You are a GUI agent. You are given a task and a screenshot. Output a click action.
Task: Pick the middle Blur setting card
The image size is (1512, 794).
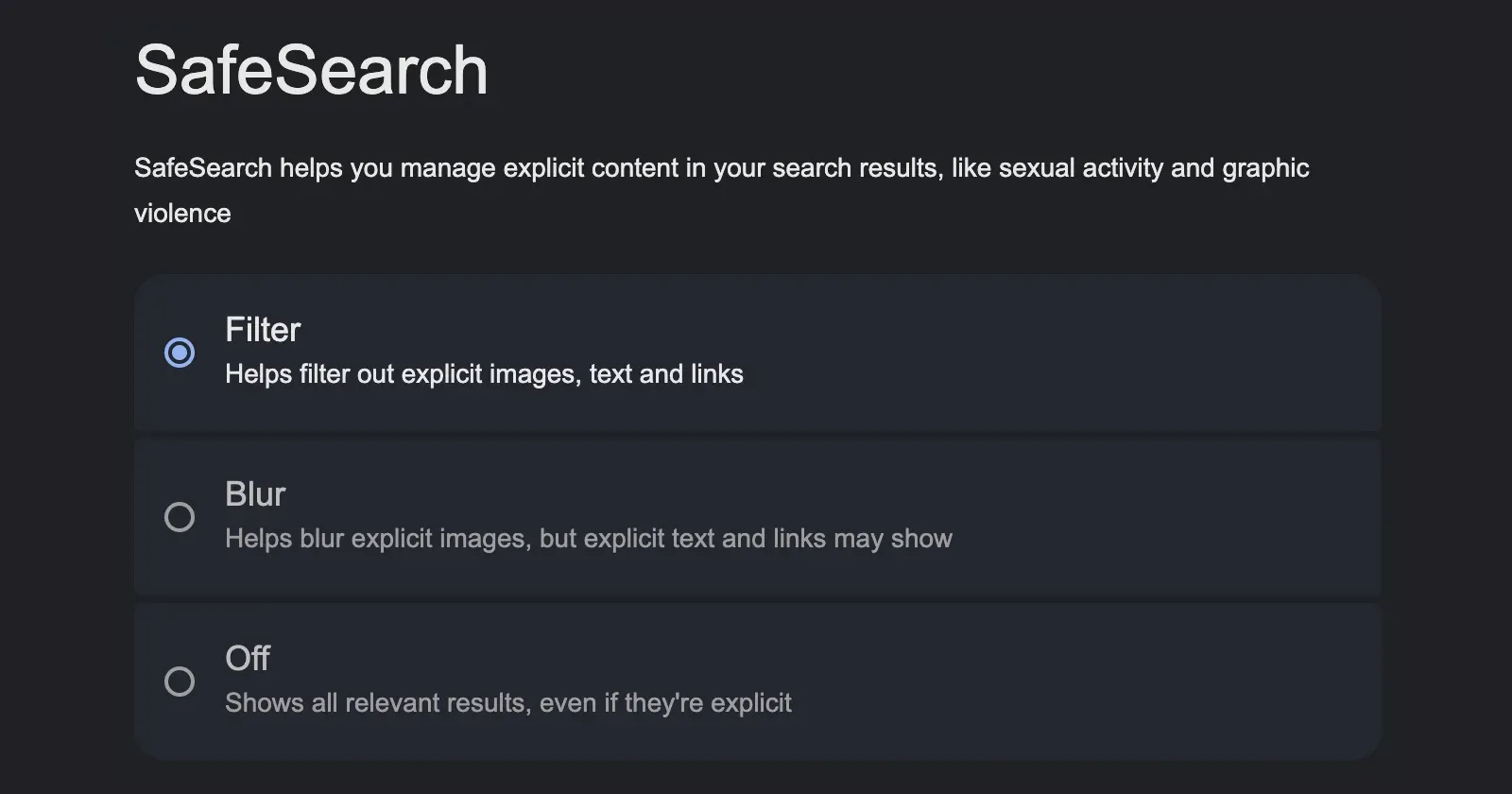[x=756, y=517]
